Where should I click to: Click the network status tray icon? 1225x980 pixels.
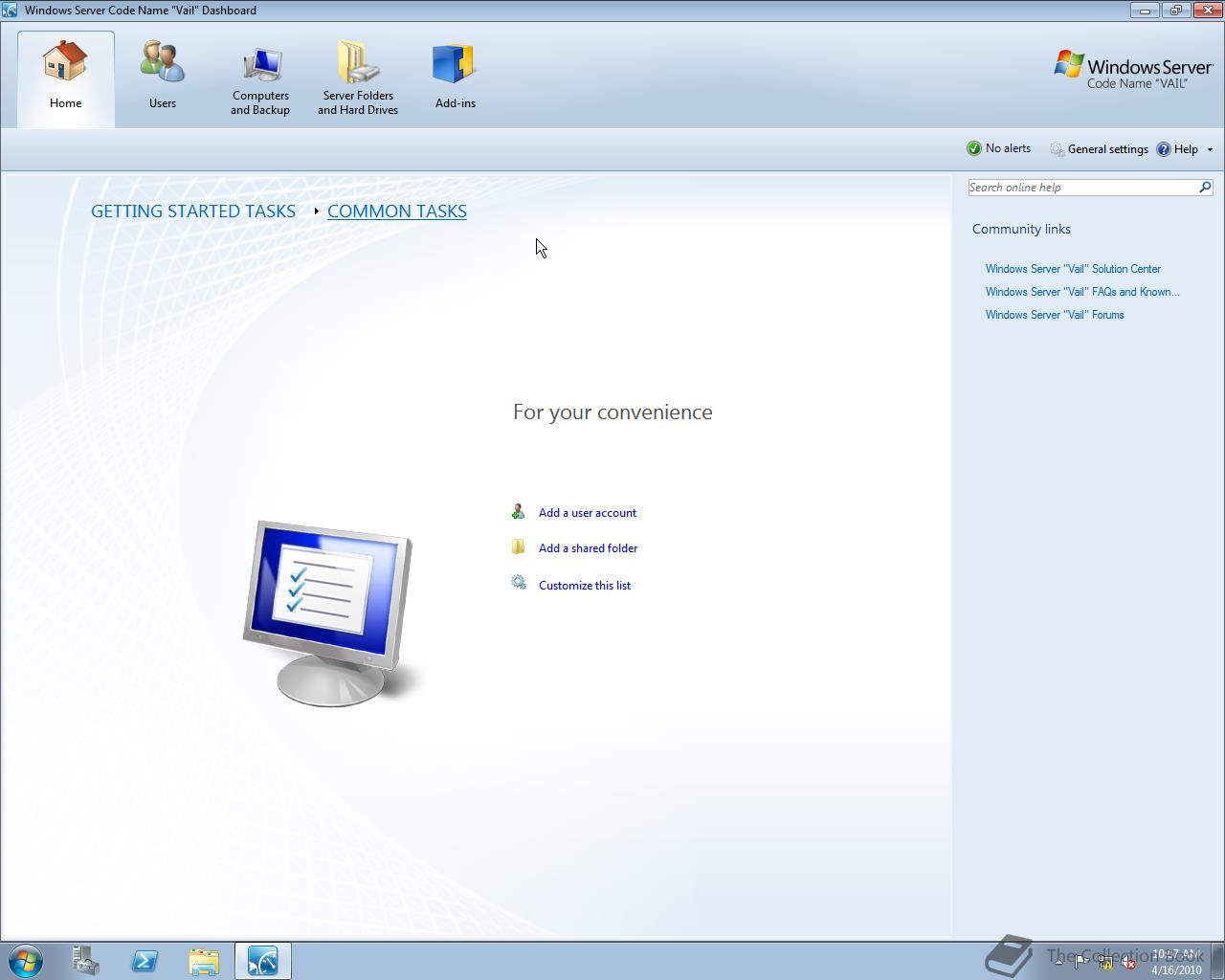(x=1105, y=962)
